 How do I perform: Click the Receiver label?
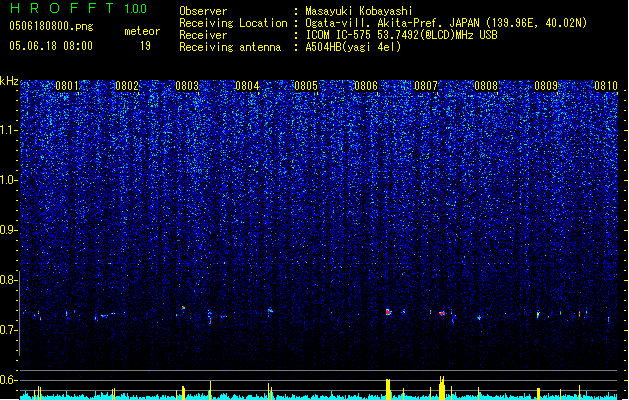pos(203,35)
